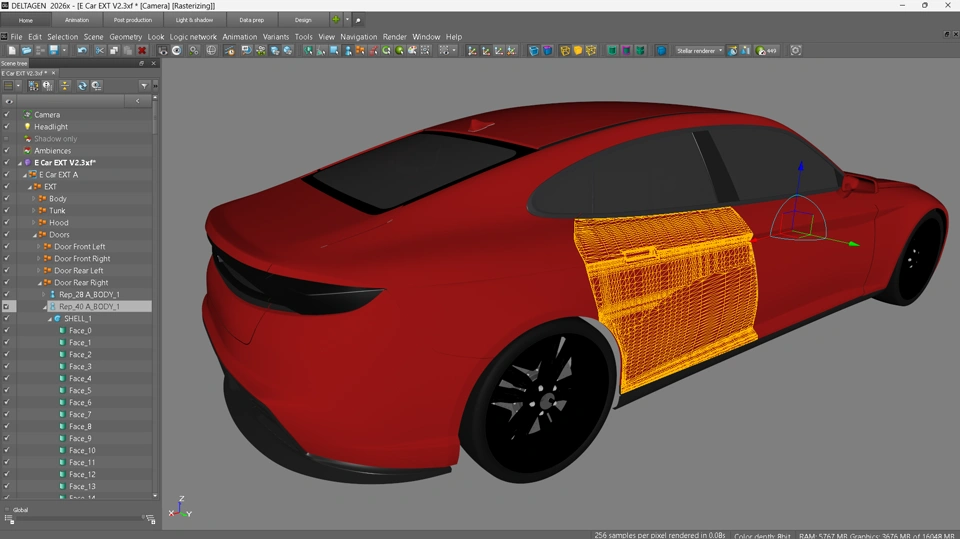Switch to the Post production tab
Image resolution: width=960 pixels, height=539 pixels.
132,20
